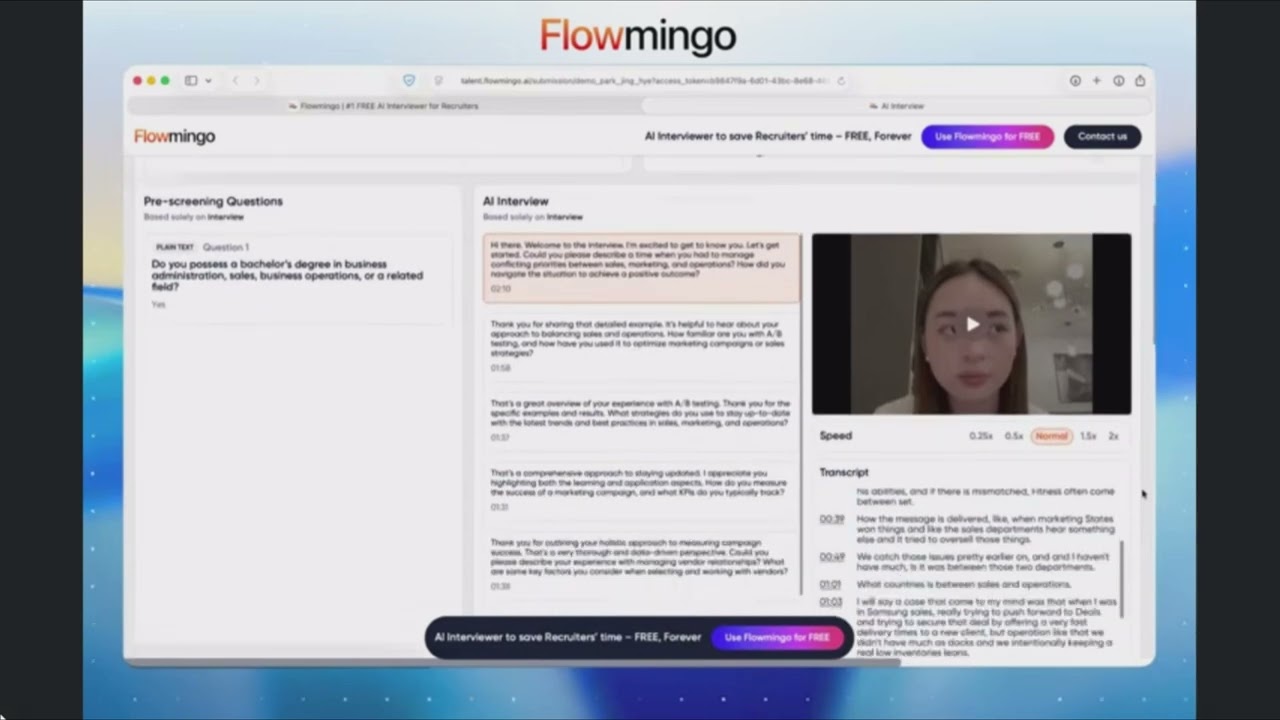The image size is (1280, 720).
Task: Click the Flowmingo logo in page header
Action: [175, 136]
